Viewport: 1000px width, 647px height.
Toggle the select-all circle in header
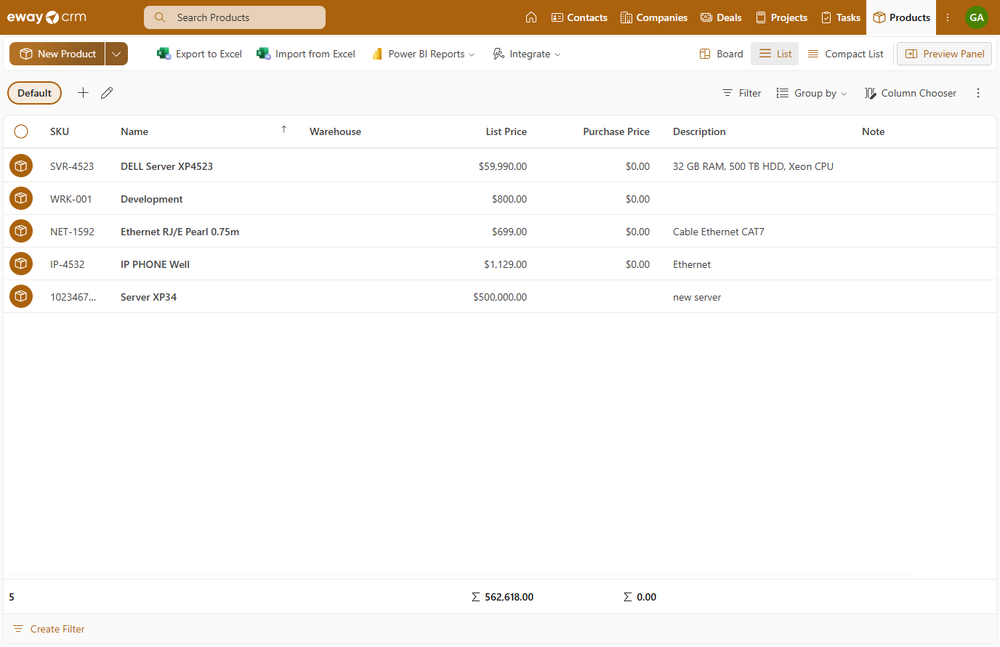point(21,131)
